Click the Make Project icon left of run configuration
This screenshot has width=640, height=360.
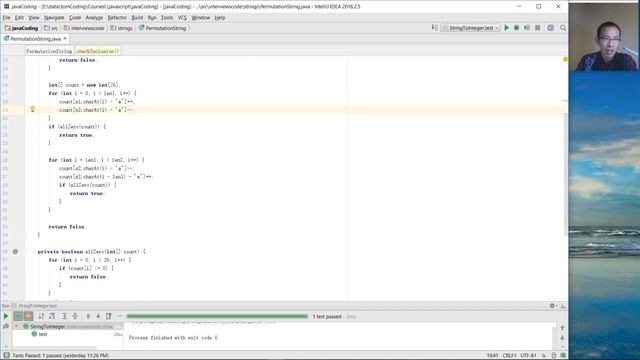(x=435, y=28)
